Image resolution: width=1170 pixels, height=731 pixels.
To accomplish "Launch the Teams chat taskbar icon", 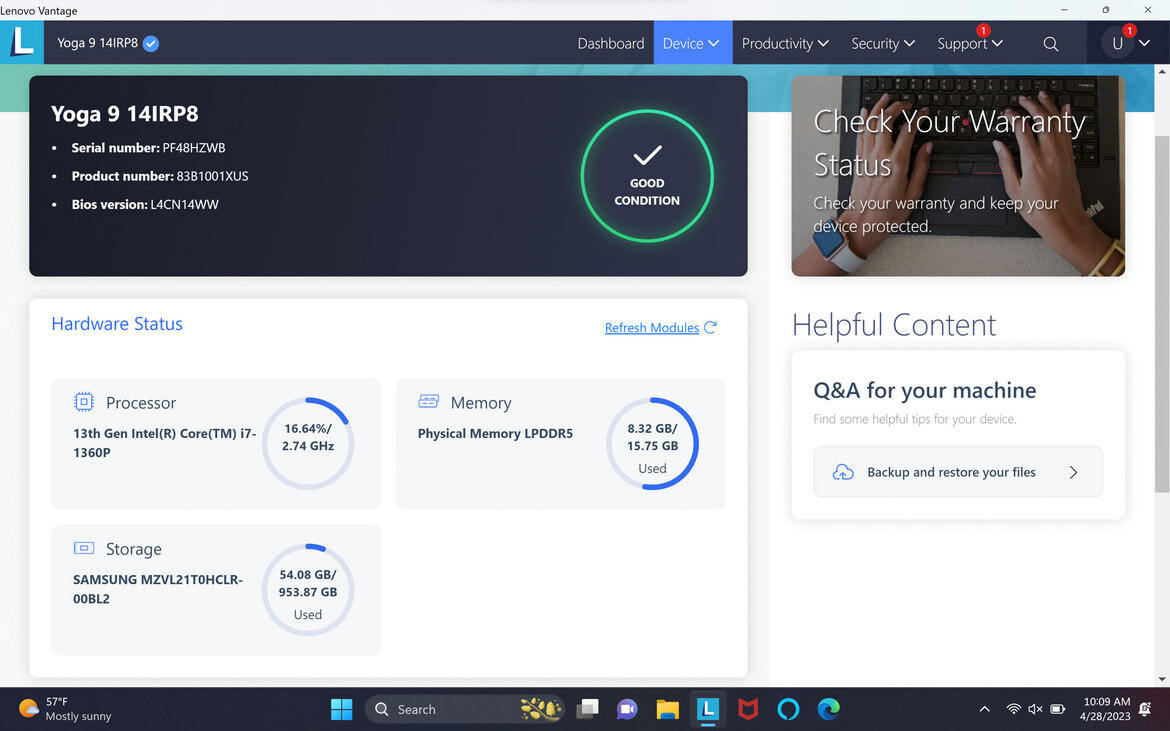I will 627,709.
